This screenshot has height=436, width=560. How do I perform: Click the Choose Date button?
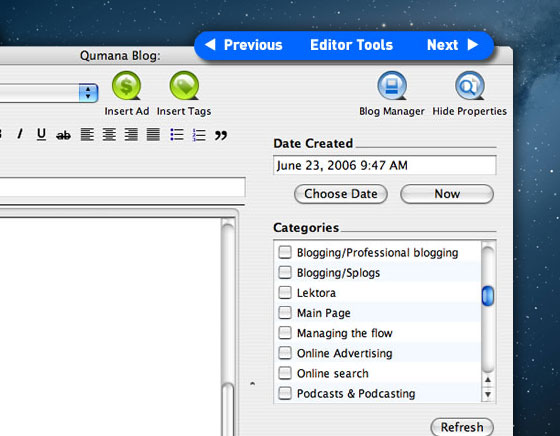pyautogui.click(x=341, y=194)
